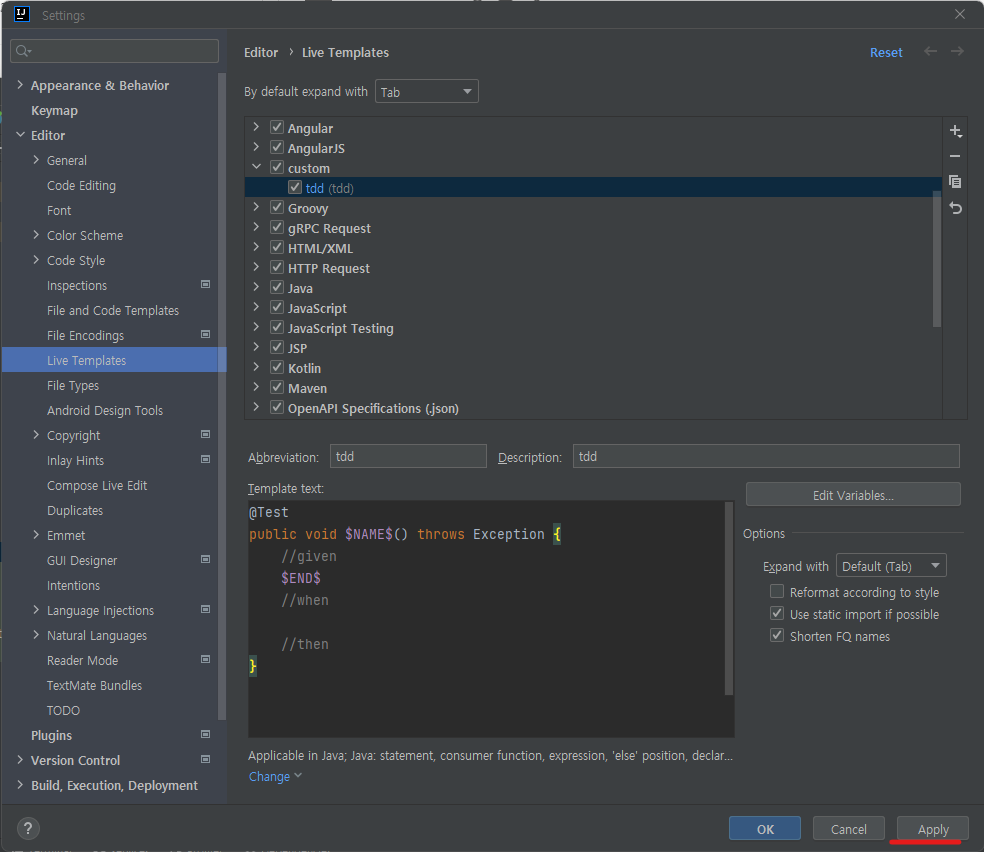Viewport: 984px width, 852px height.
Task: Go back with the left arrow icon
Action: click(x=930, y=51)
